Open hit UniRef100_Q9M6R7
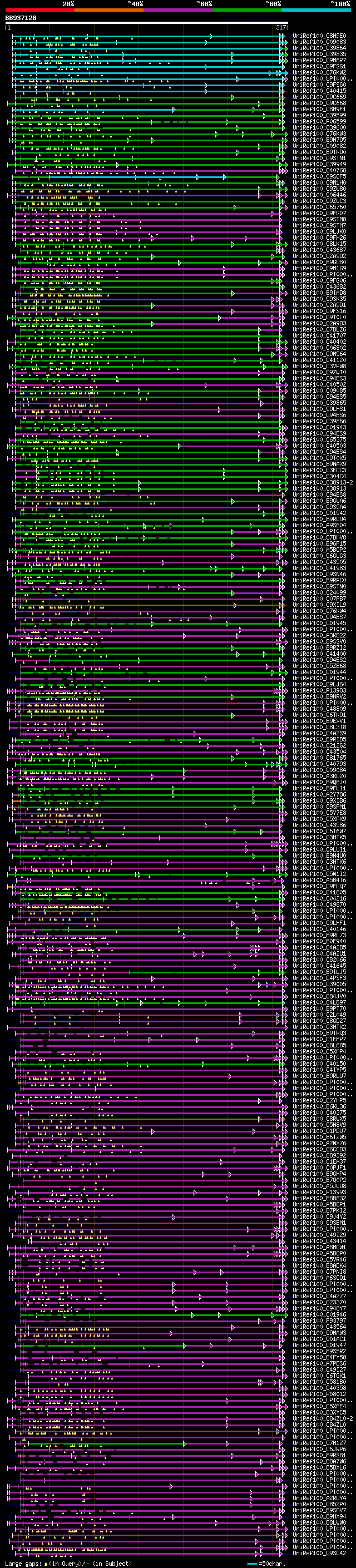This screenshot has width=356, height=1568. coord(319,60)
